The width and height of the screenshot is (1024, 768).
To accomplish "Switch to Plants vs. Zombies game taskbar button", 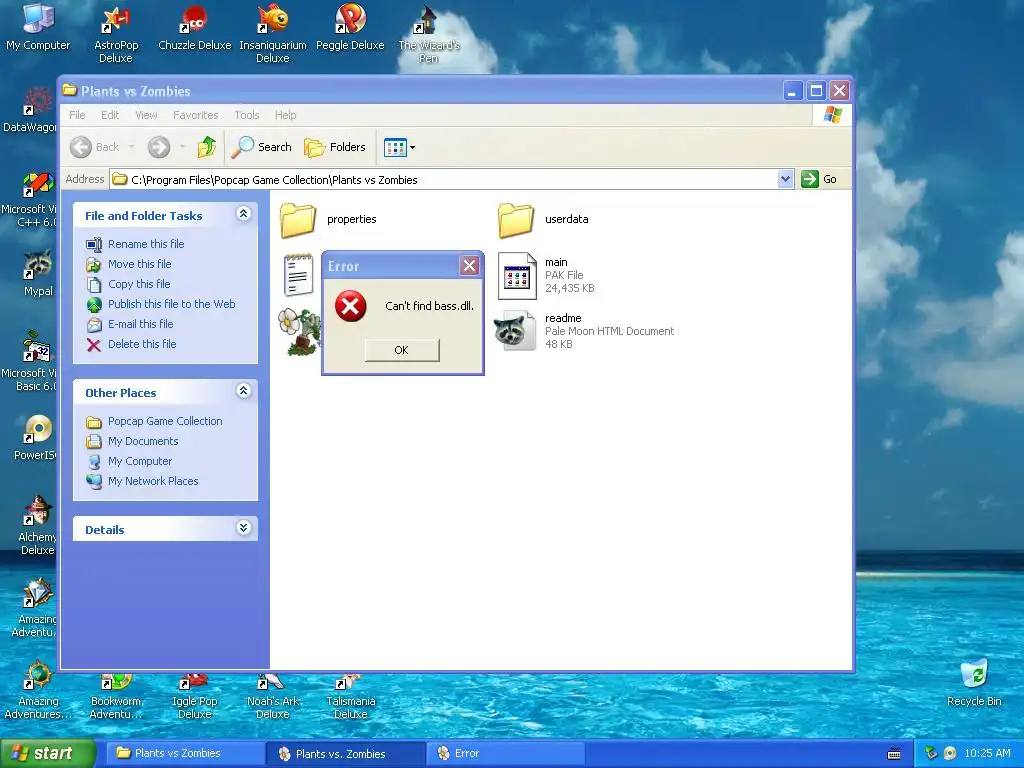I will coord(345,754).
